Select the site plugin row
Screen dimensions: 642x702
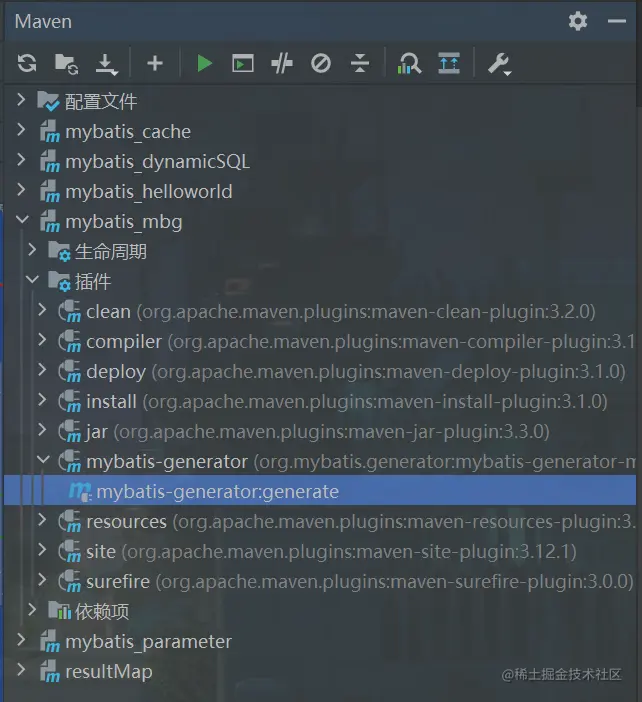point(320,552)
